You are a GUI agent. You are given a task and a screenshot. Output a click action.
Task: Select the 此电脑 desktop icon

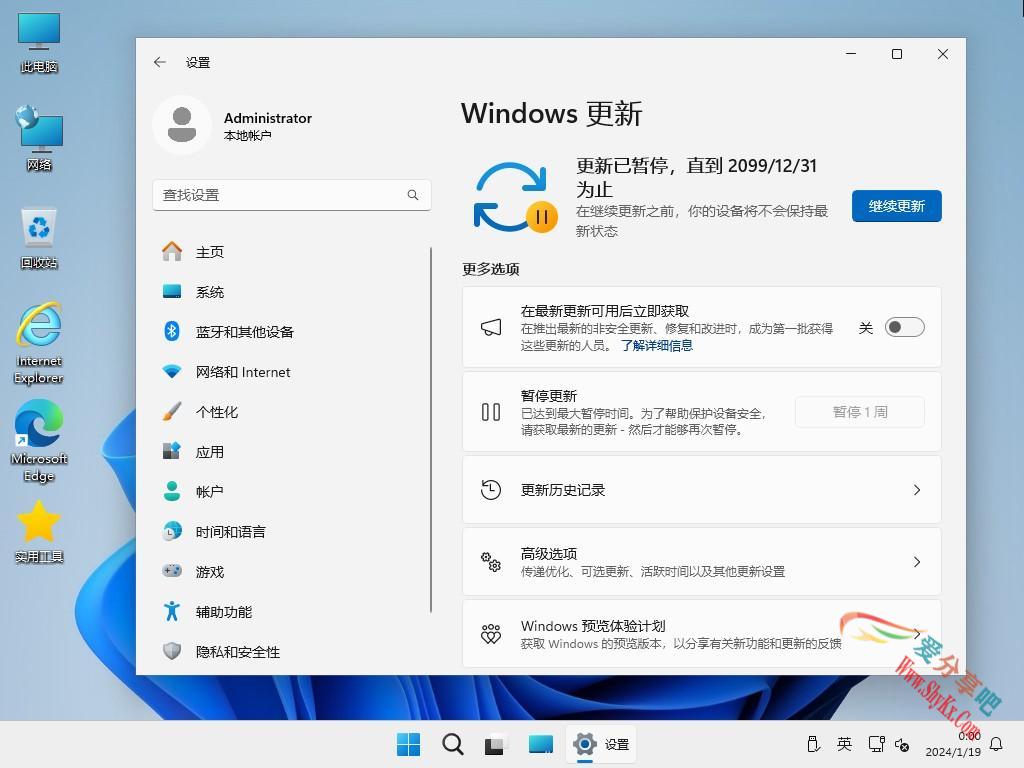[x=39, y=43]
